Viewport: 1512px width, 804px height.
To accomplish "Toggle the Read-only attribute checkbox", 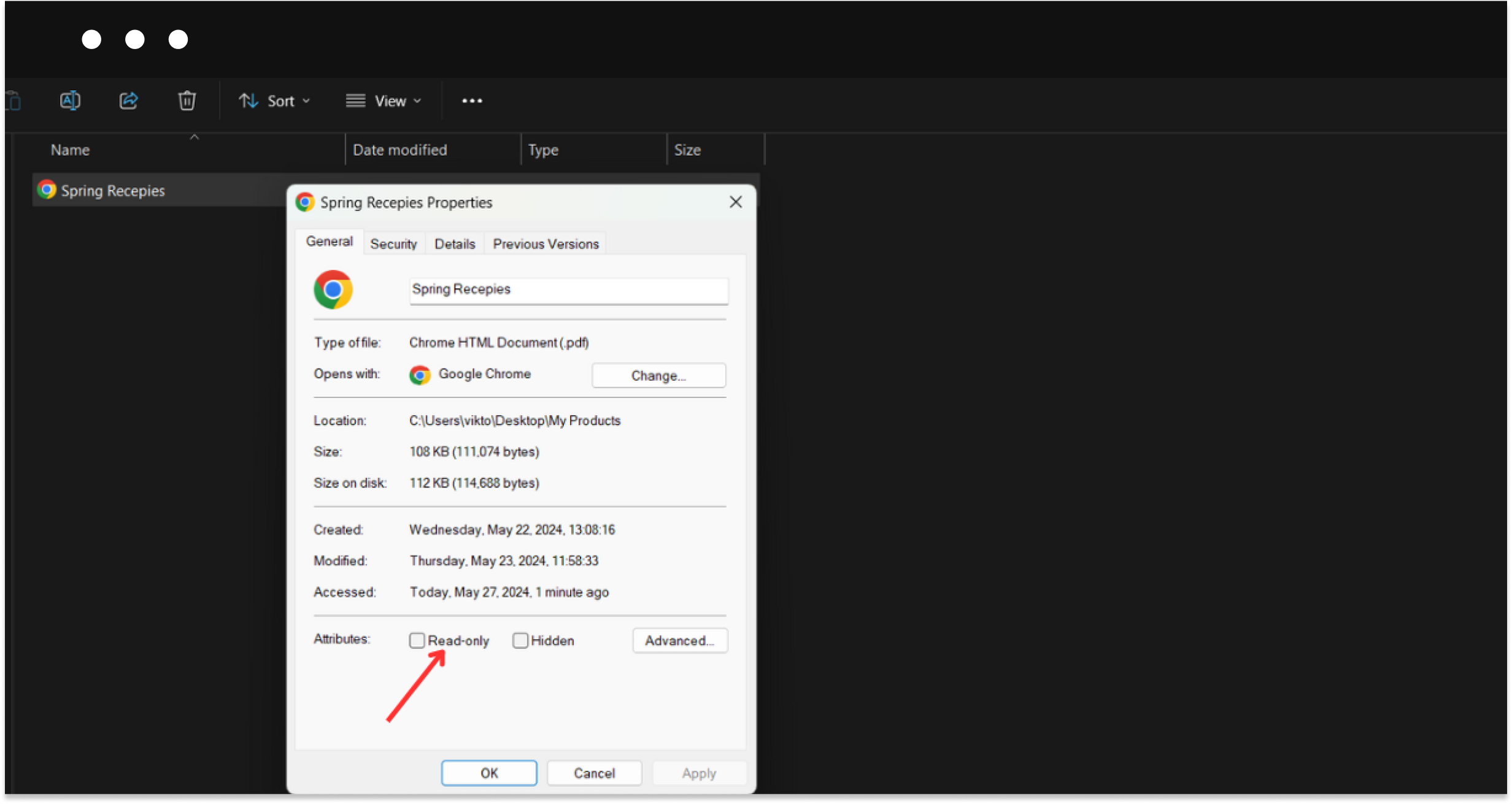I will pyautogui.click(x=415, y=640).
